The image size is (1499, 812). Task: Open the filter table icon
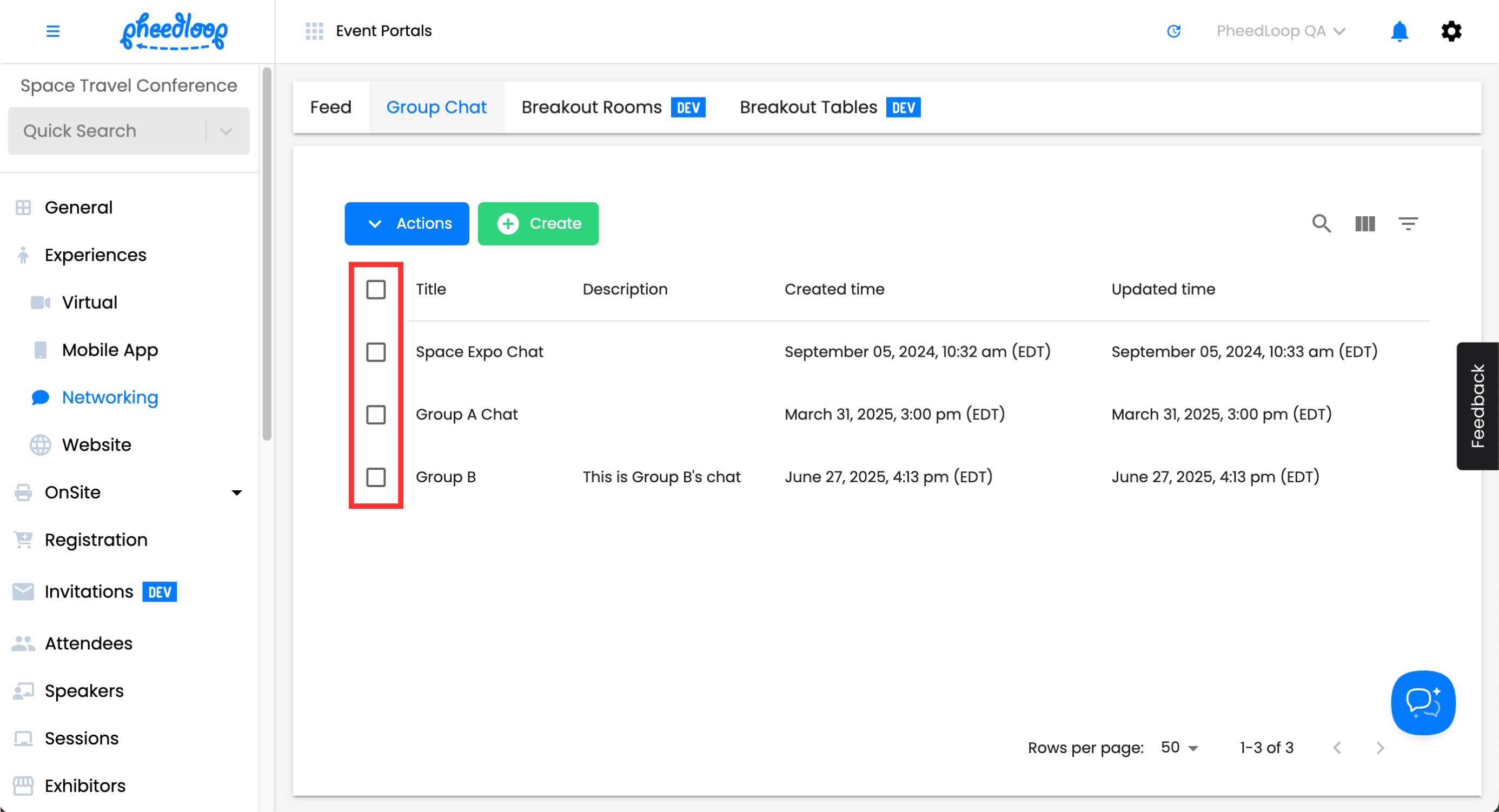tap(1408, 223)
